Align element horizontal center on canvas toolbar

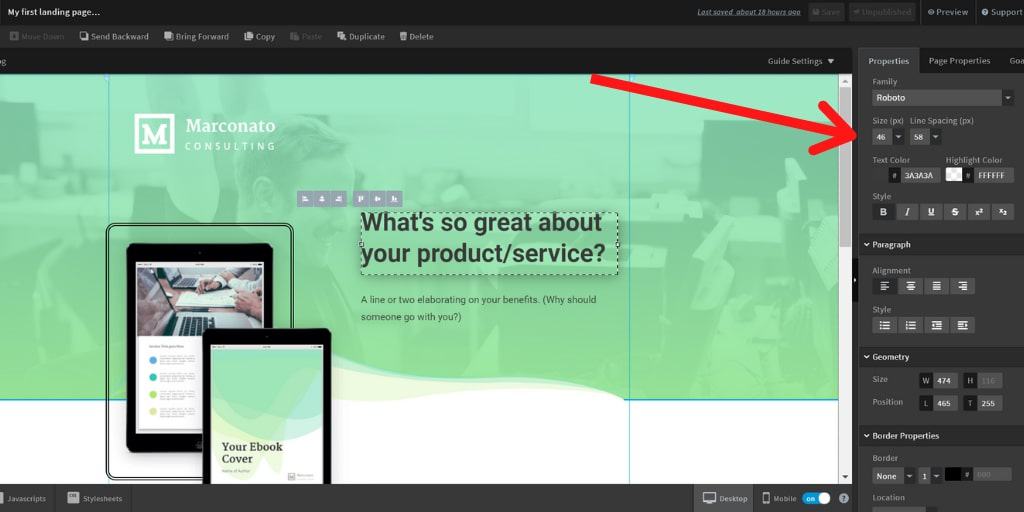click(321, 199)
